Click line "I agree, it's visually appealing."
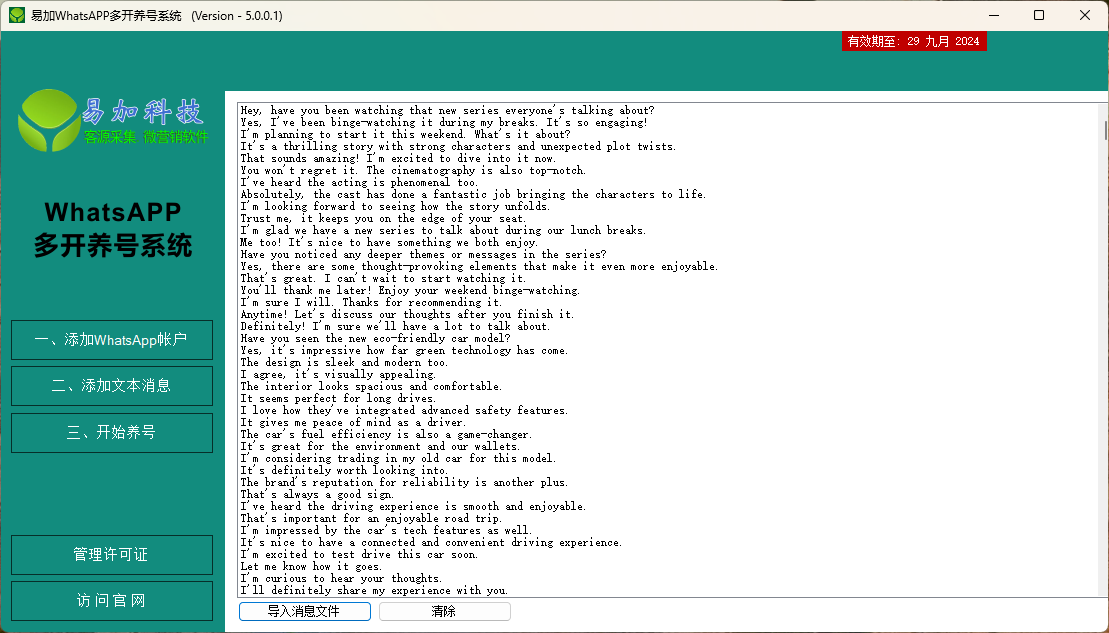1109x633 pixels. pyautogui.click(x=338, y=375)
